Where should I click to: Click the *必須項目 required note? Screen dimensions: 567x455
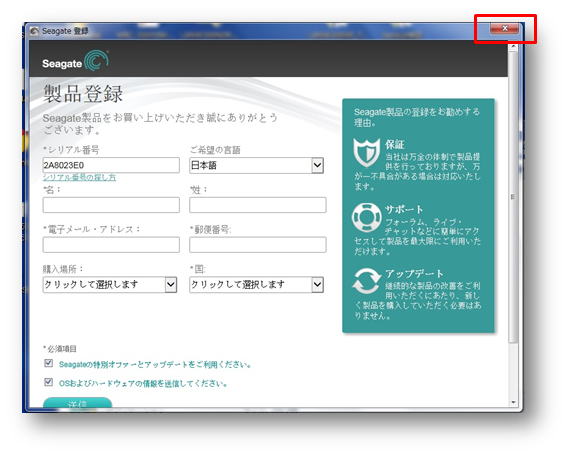[60, 349]
